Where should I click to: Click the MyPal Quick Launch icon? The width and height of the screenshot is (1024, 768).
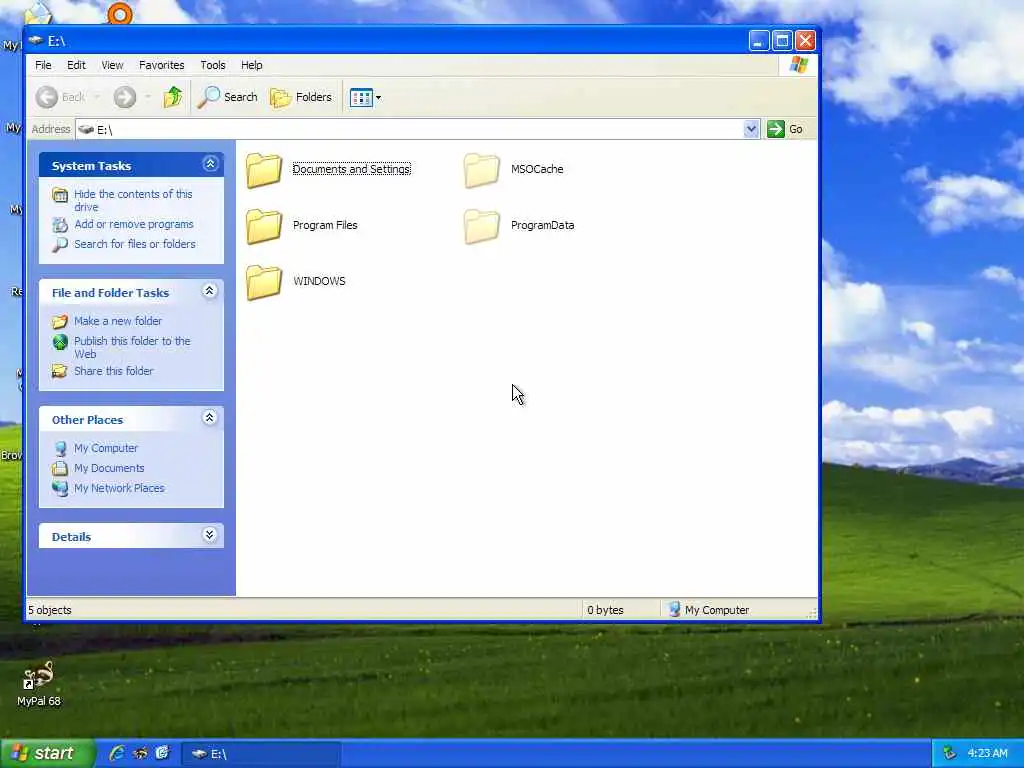point(140,754)
